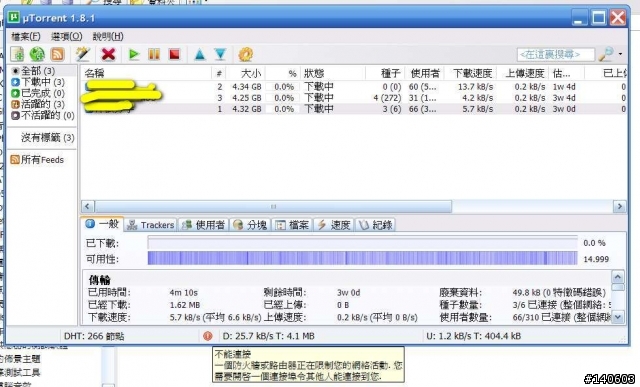Click detail pane scroll up arrow
This screenshot has width=640, height=387.
pos(618,277)
